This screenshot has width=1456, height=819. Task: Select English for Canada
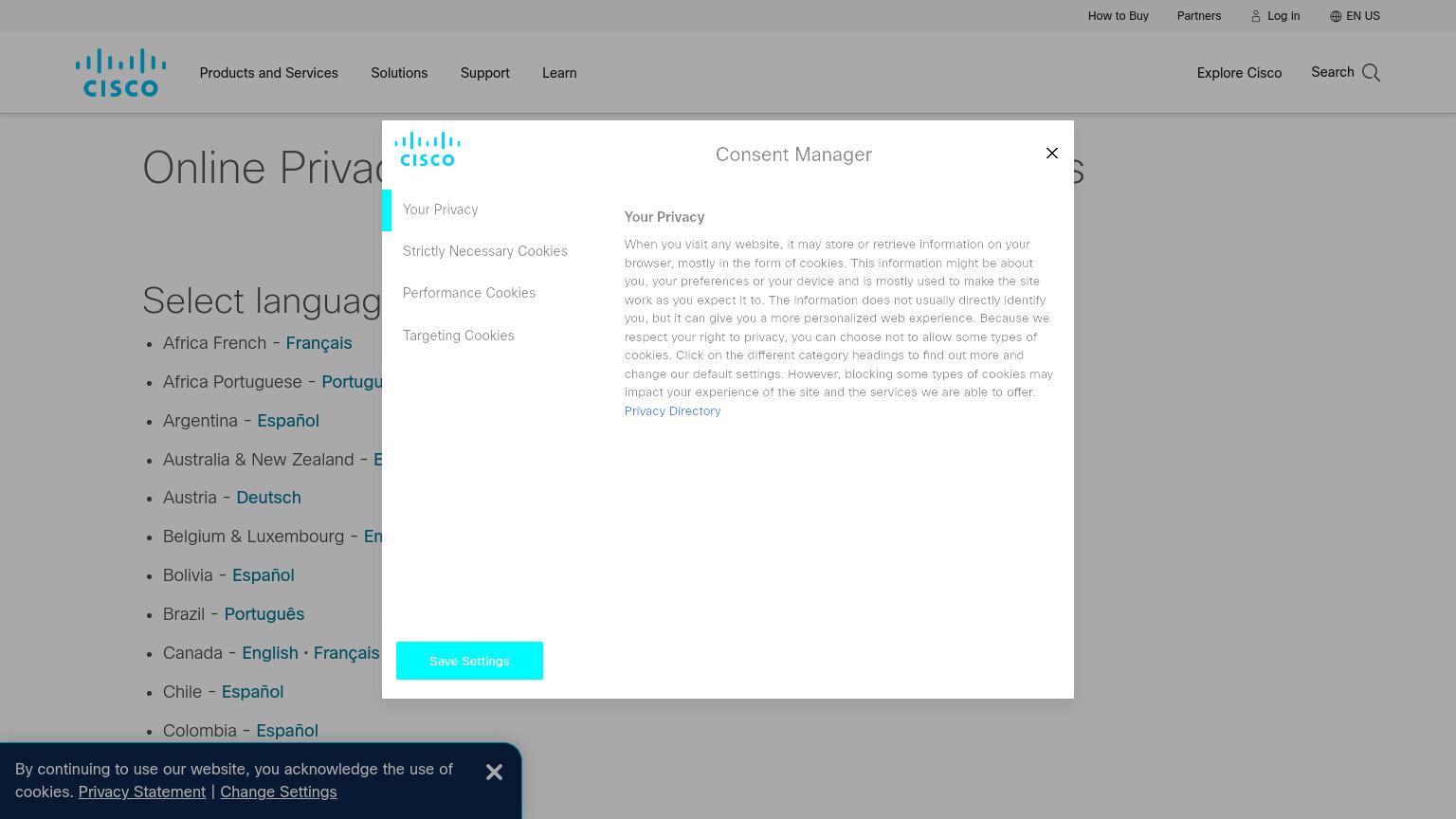coord(270,653)
